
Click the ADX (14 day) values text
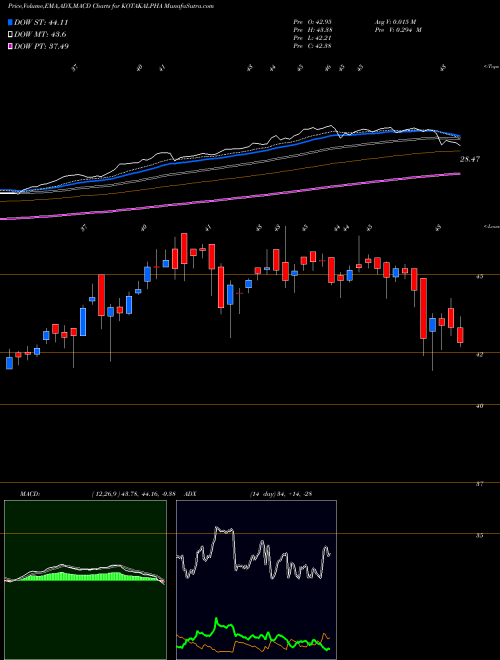coord(281,494)
